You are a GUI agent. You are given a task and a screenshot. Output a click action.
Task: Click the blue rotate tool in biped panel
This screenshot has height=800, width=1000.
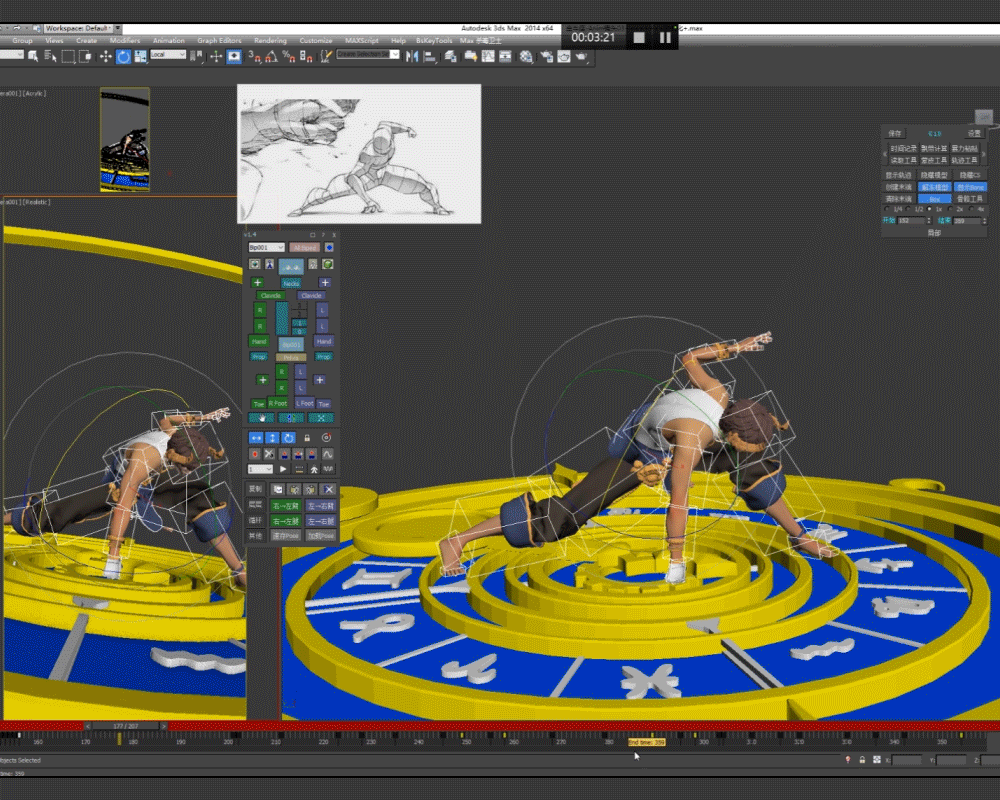[288, 438]
